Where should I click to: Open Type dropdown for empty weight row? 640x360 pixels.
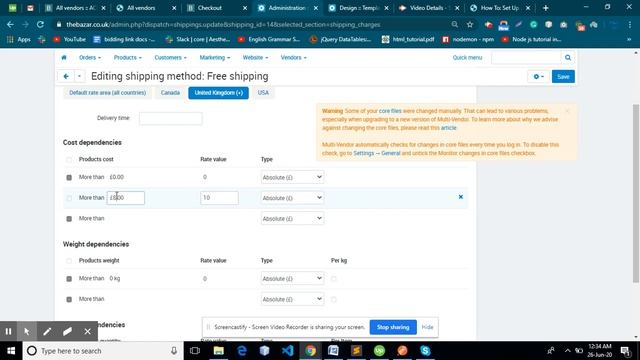292,299
